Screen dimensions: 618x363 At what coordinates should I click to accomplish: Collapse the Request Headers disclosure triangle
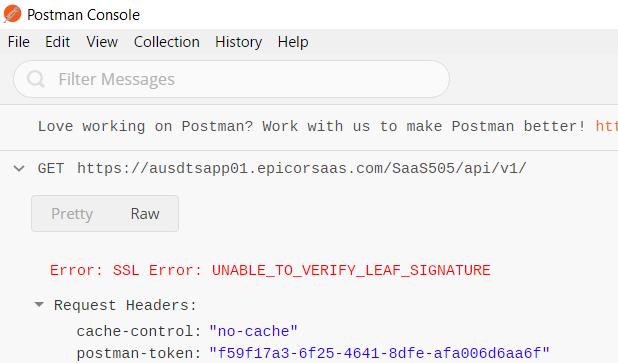(x=39, y=304)
